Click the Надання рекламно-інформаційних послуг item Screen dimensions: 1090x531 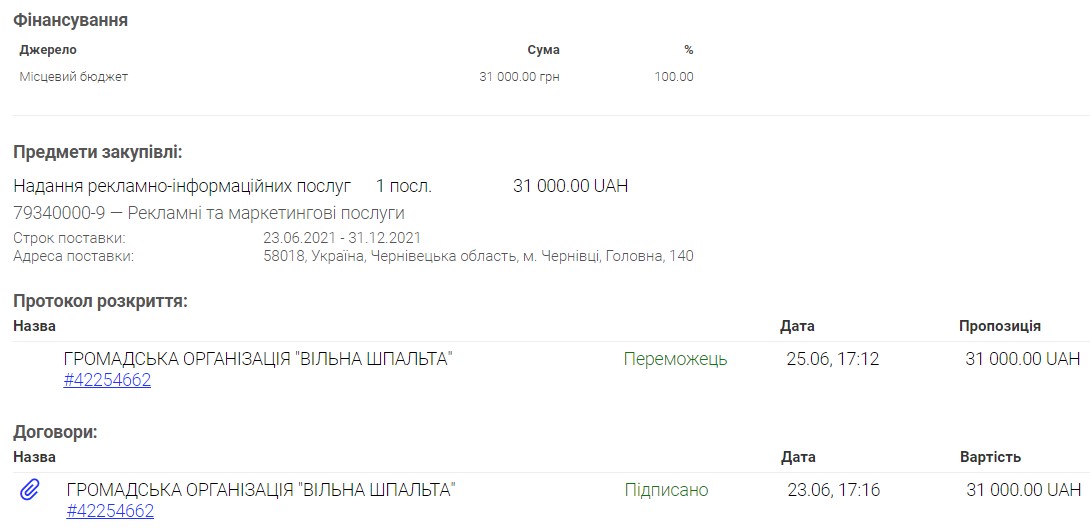tap(182, 186)
